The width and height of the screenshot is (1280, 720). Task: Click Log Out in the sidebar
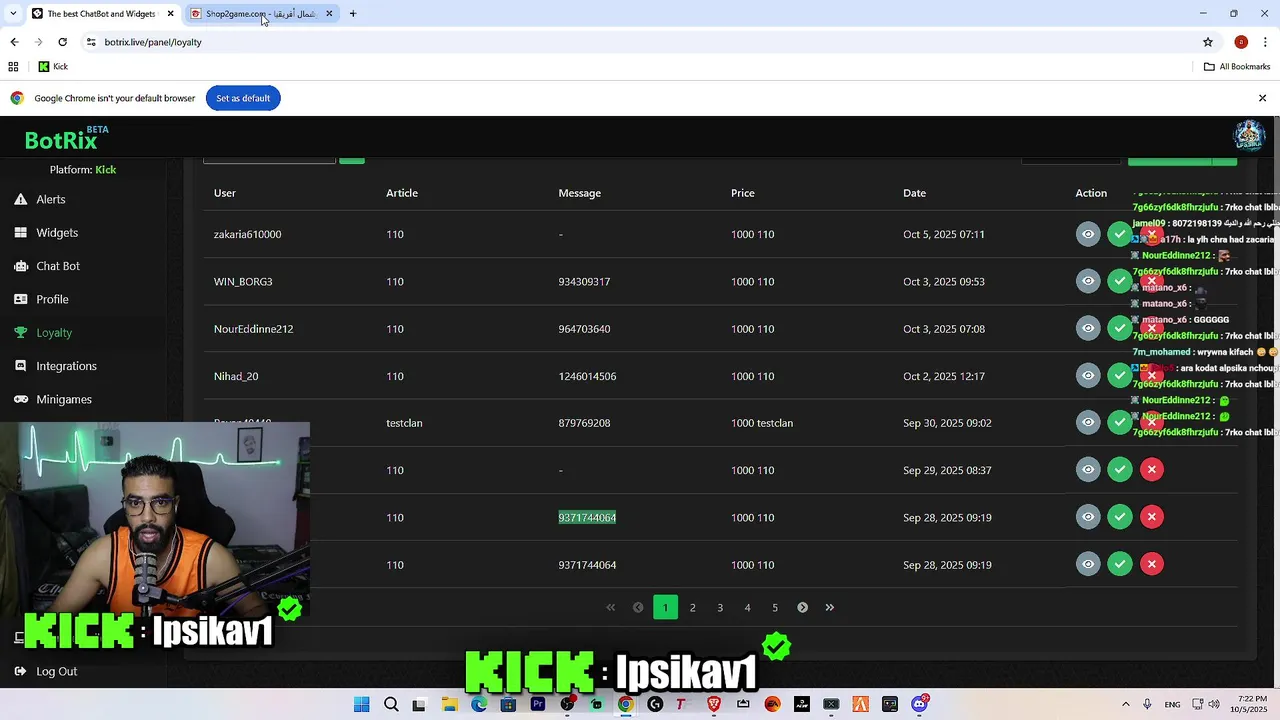46,671
